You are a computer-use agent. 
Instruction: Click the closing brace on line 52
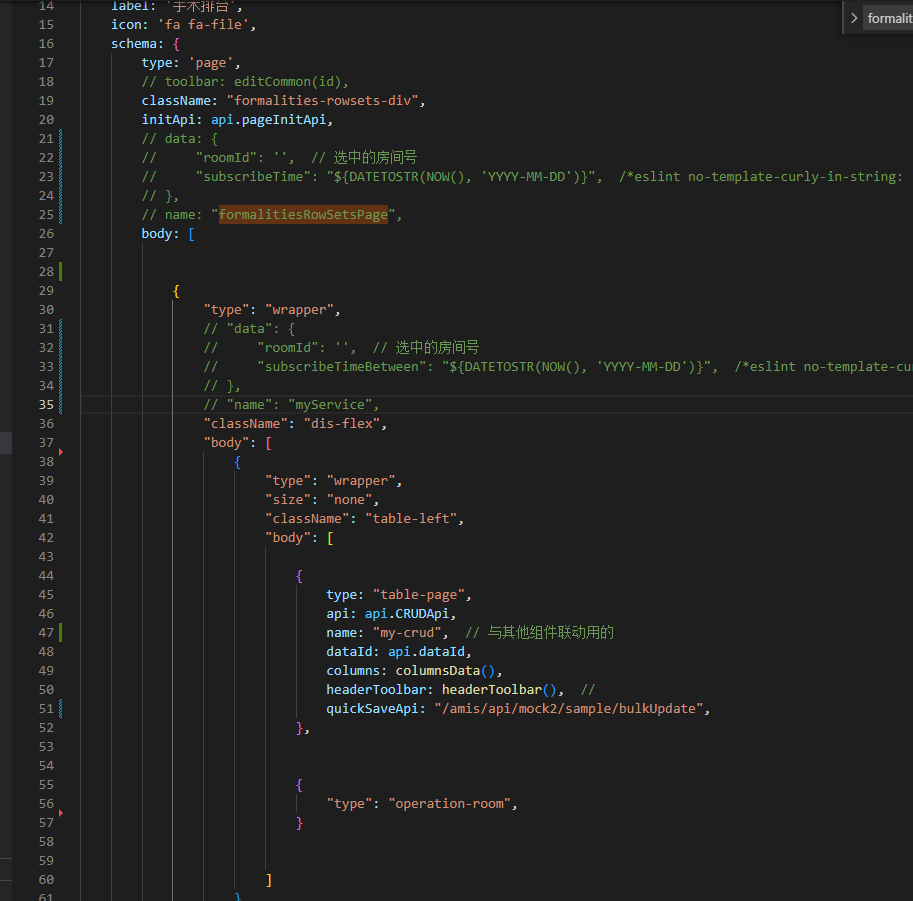pos(299,728)
